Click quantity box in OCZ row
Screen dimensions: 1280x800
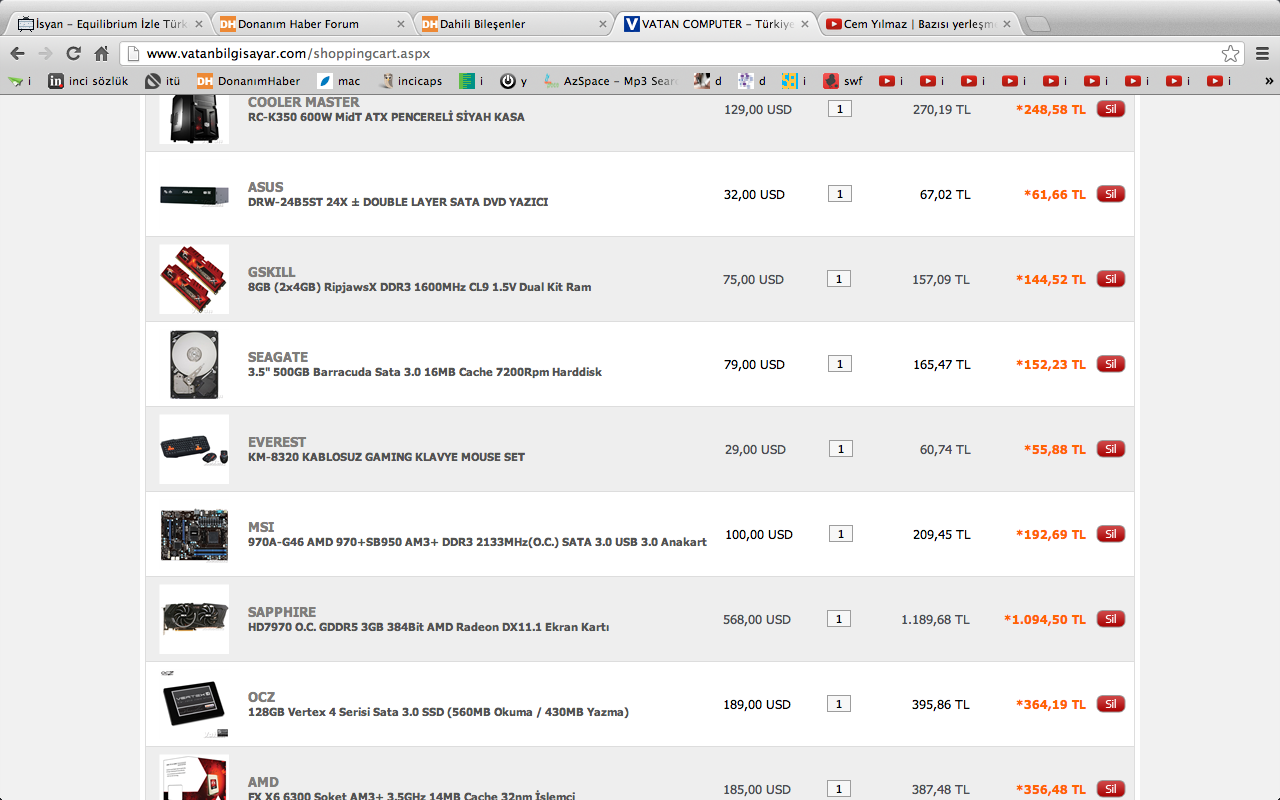tap(840, 704)
